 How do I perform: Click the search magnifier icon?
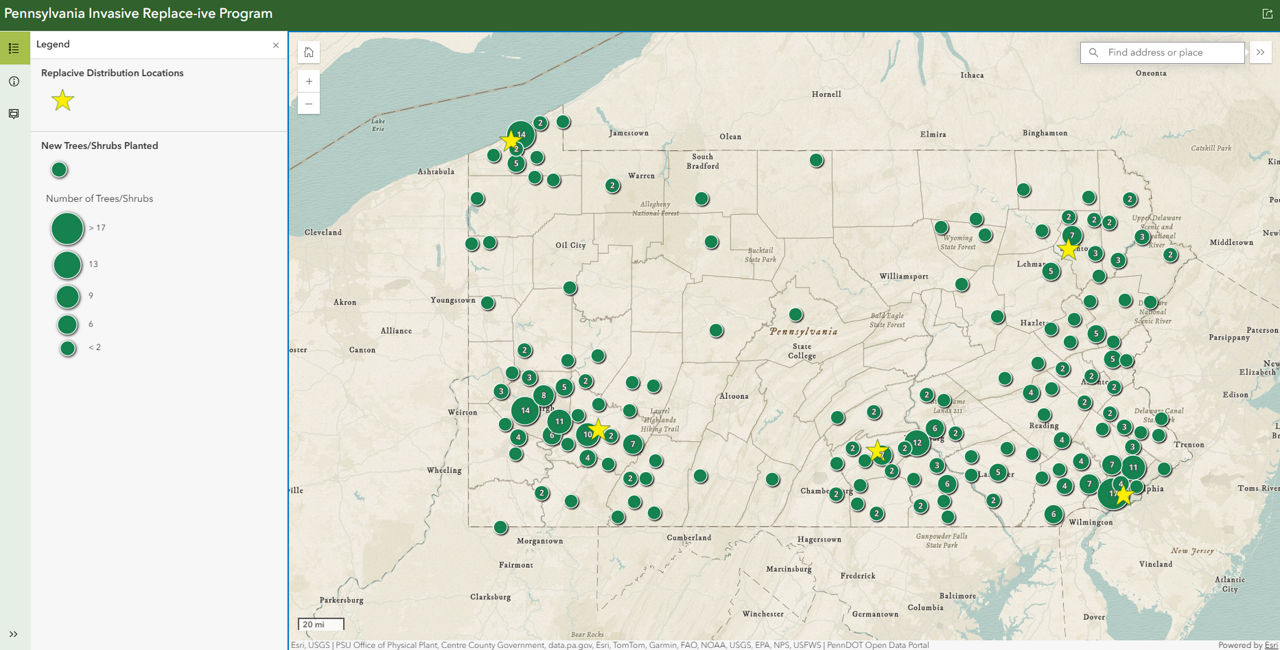1092,51
